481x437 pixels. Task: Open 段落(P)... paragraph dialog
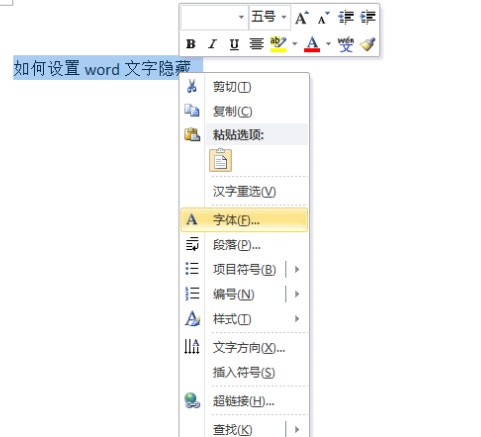[244, 245]
